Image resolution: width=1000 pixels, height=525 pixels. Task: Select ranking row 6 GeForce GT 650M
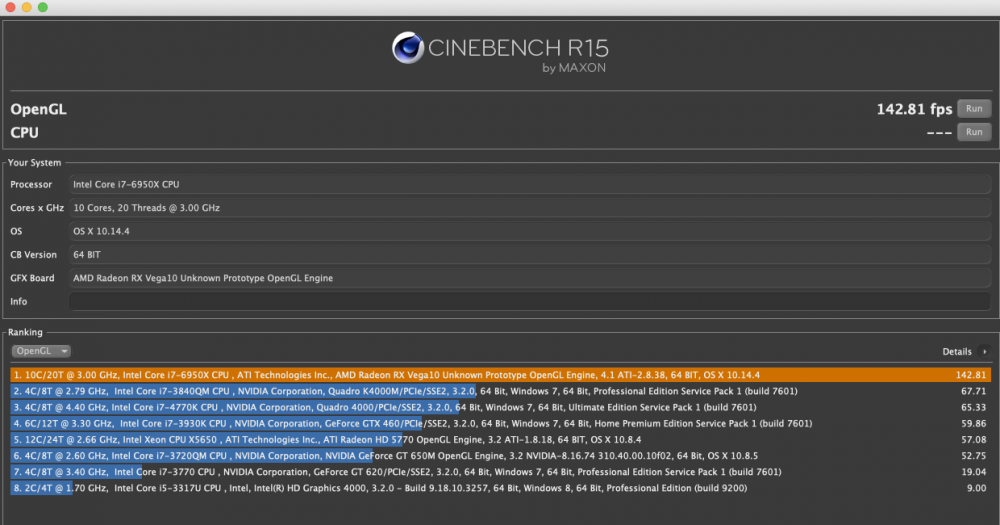point(501,455)
